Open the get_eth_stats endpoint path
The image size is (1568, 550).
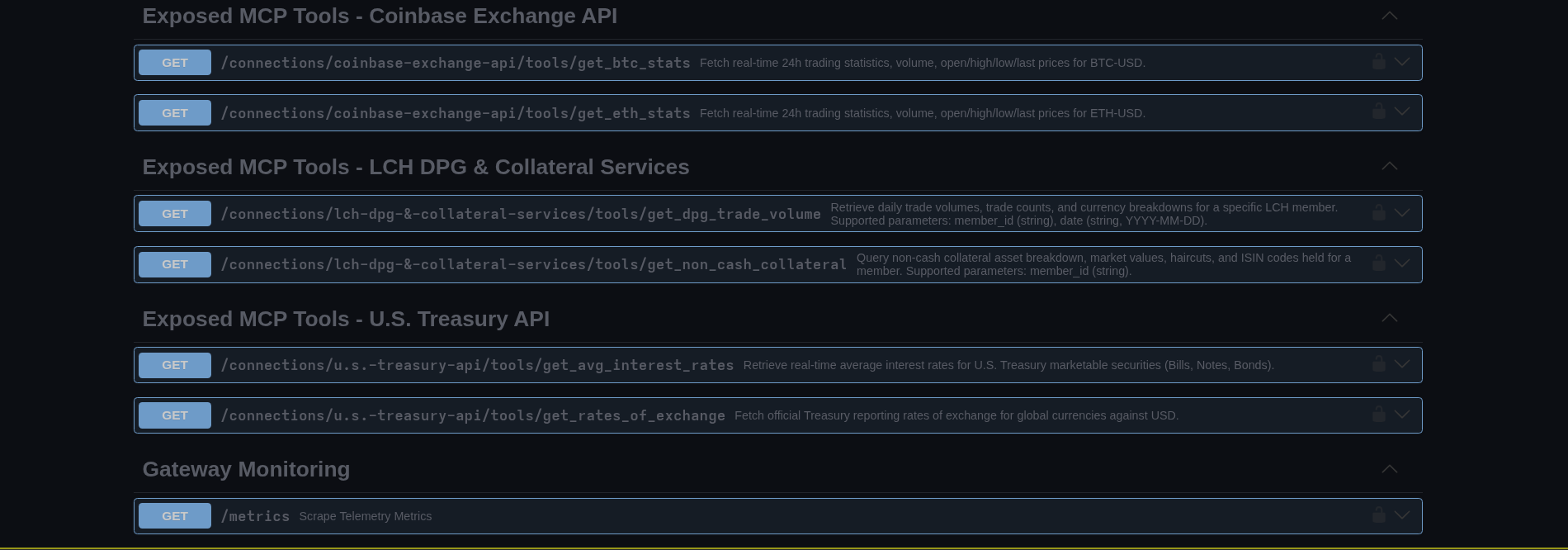(456, 113)
